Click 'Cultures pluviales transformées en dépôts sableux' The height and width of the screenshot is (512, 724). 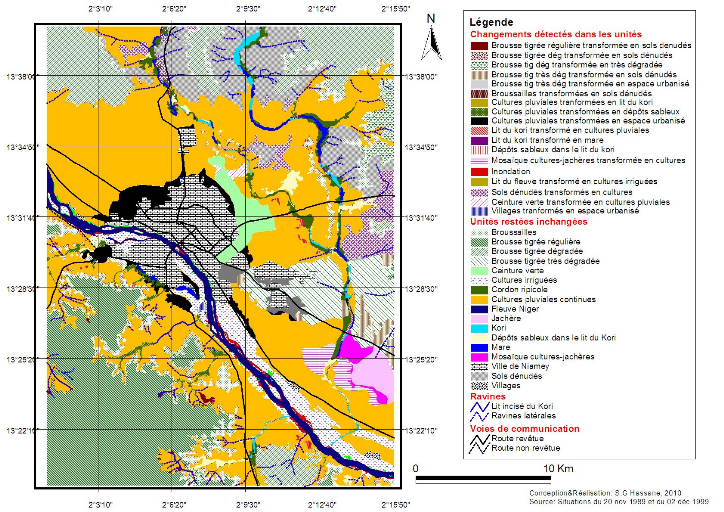(x=585, y=112)
